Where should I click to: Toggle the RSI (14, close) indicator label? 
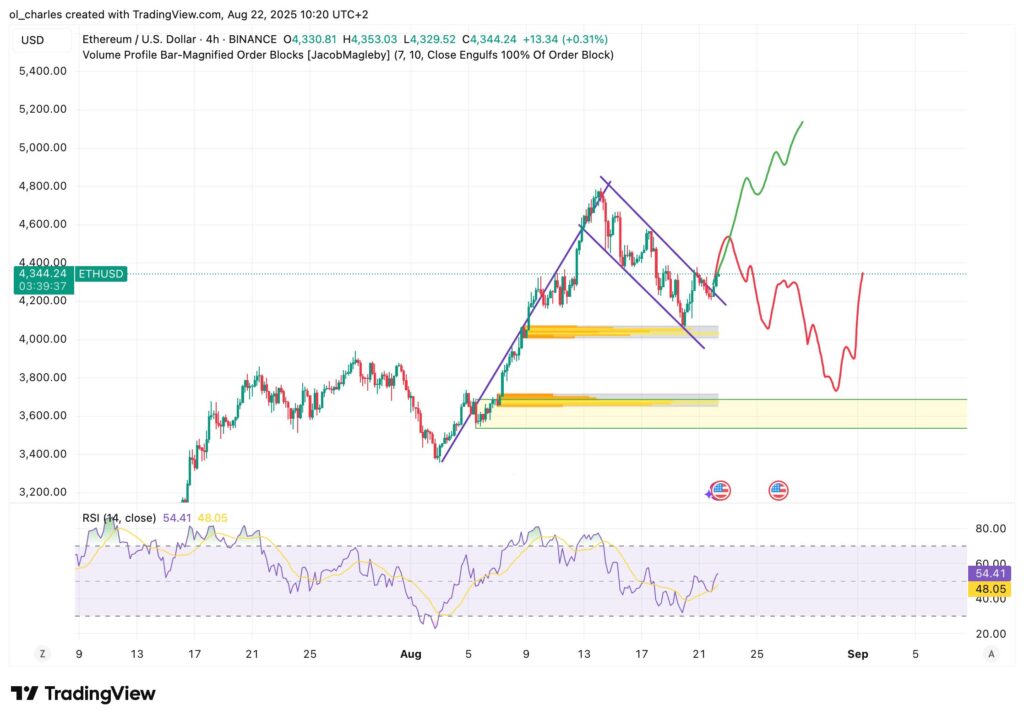click(117, 518)
